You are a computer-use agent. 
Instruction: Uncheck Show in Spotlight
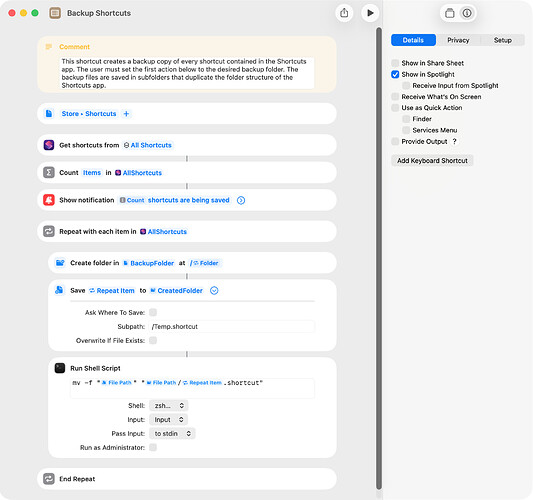[395, 74]
